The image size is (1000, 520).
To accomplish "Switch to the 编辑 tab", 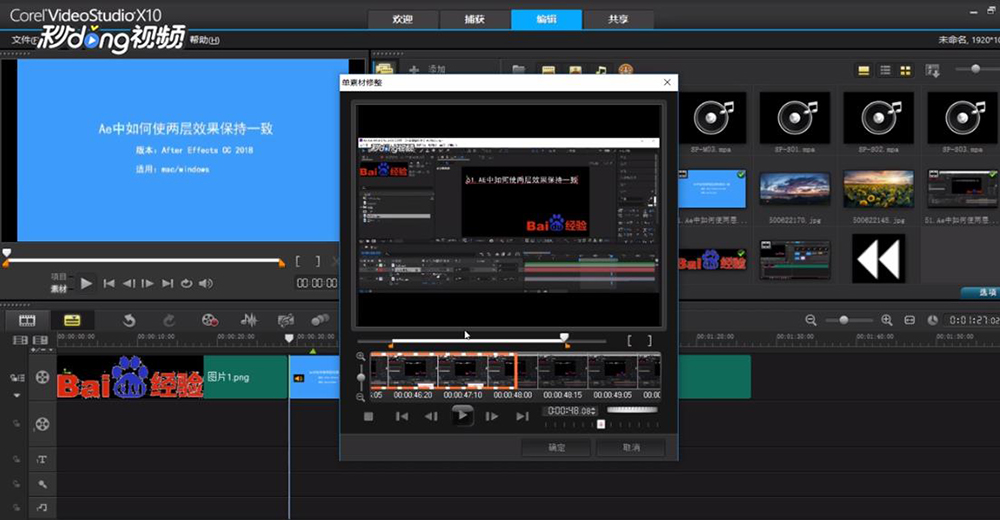I will pyautogui.click(x=547, y=19).
